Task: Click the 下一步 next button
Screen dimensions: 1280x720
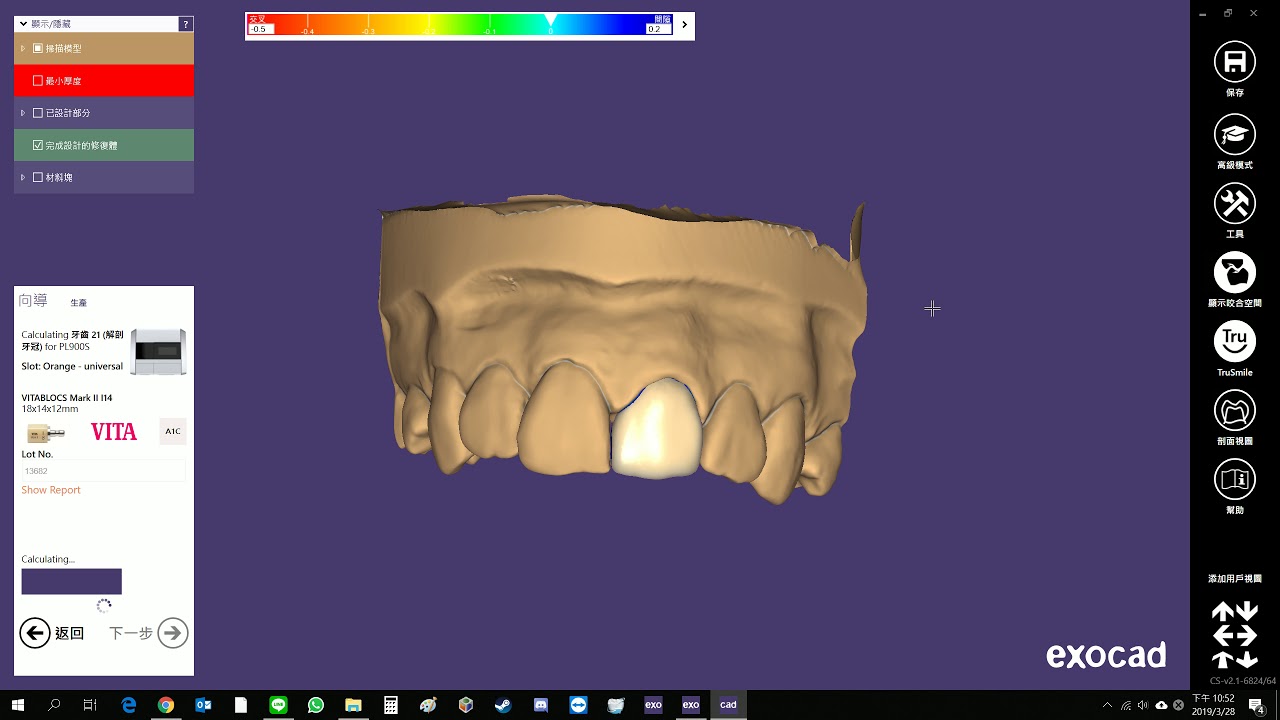Action: (148, 633)
